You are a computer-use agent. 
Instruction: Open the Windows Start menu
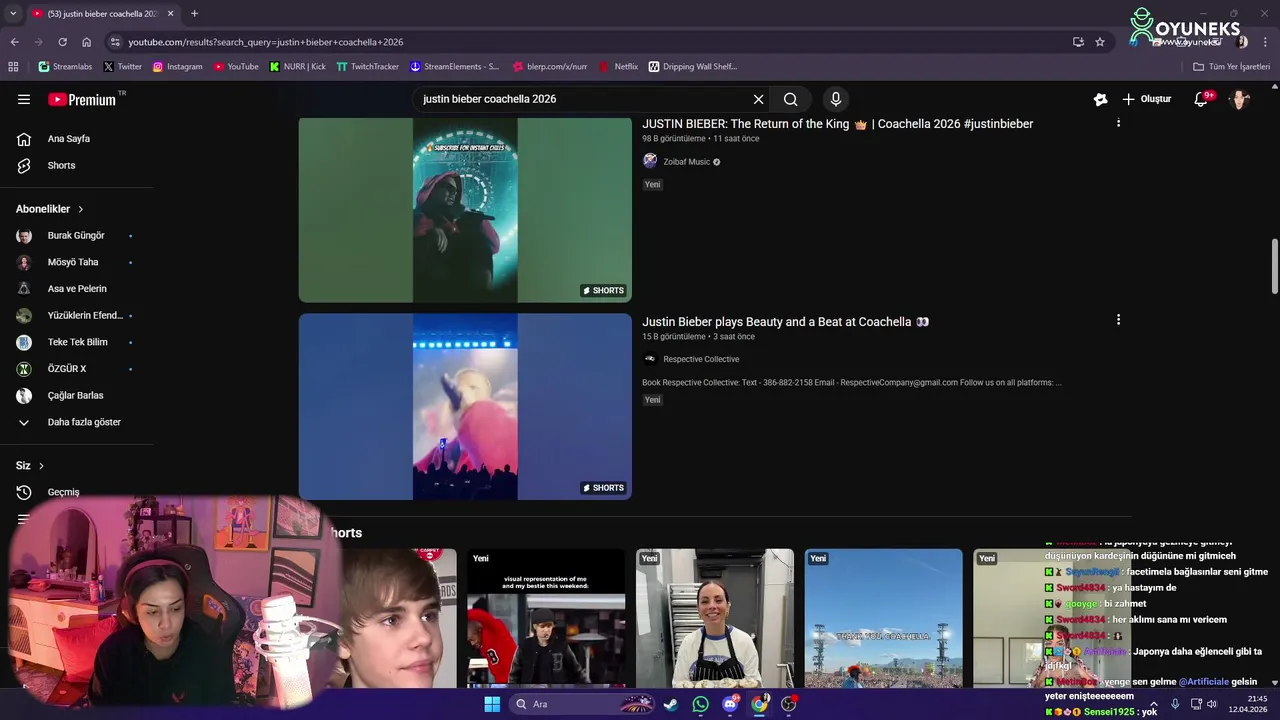click(x=492, y=704)
